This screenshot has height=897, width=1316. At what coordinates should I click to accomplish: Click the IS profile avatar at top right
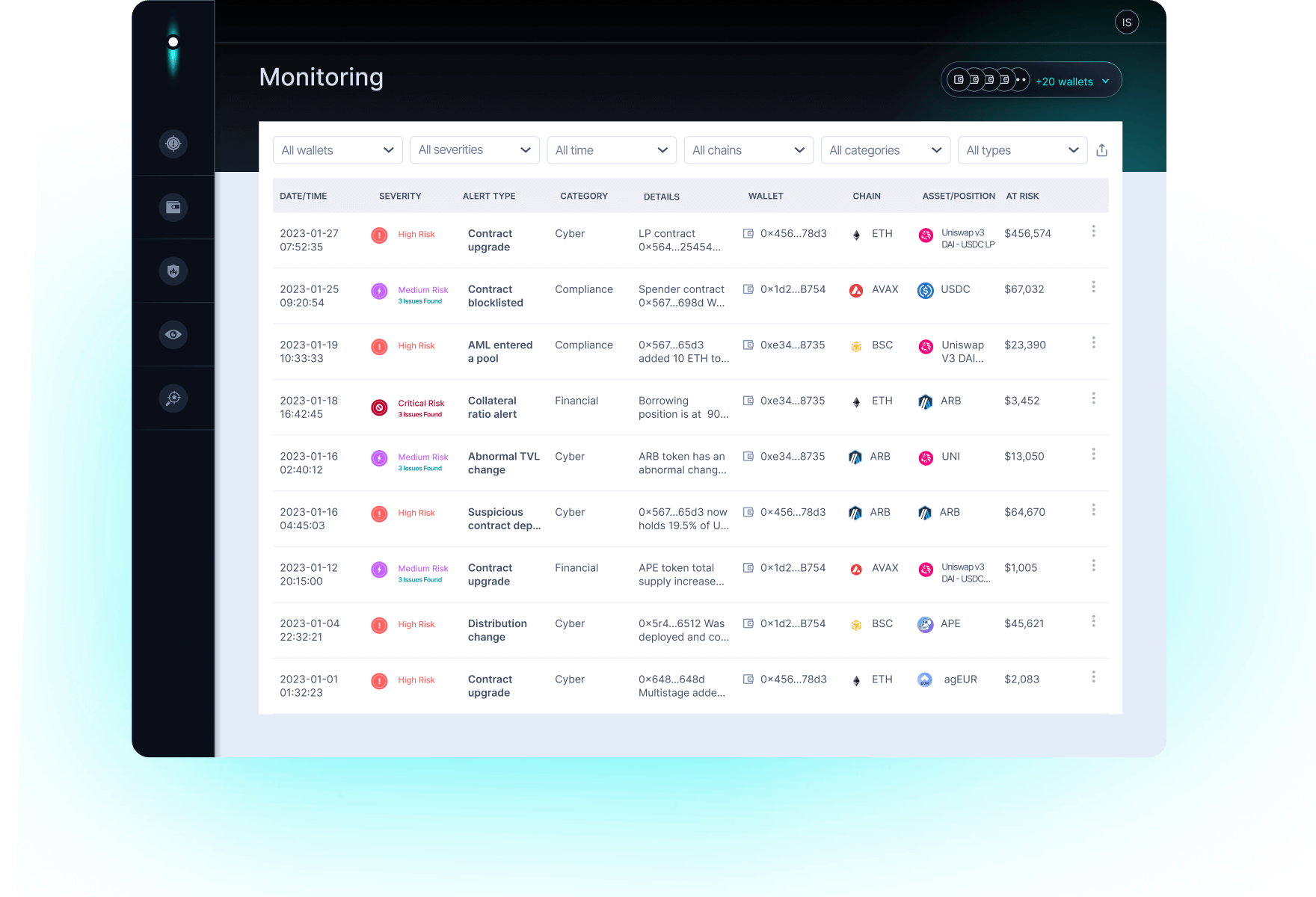[1127, 22]
